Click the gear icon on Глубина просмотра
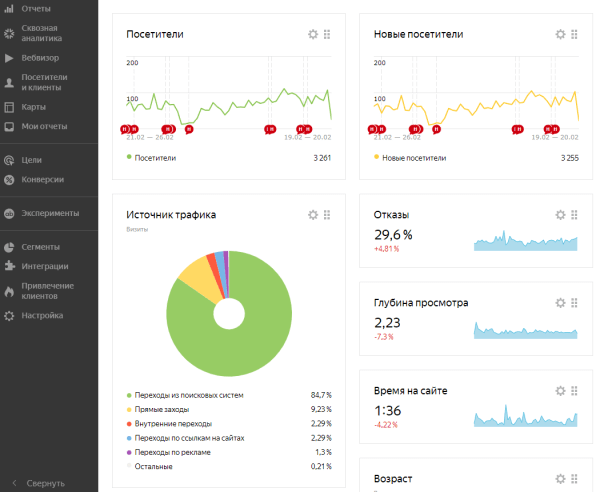Viewport: 600px width, 492px height. (560, 303)
